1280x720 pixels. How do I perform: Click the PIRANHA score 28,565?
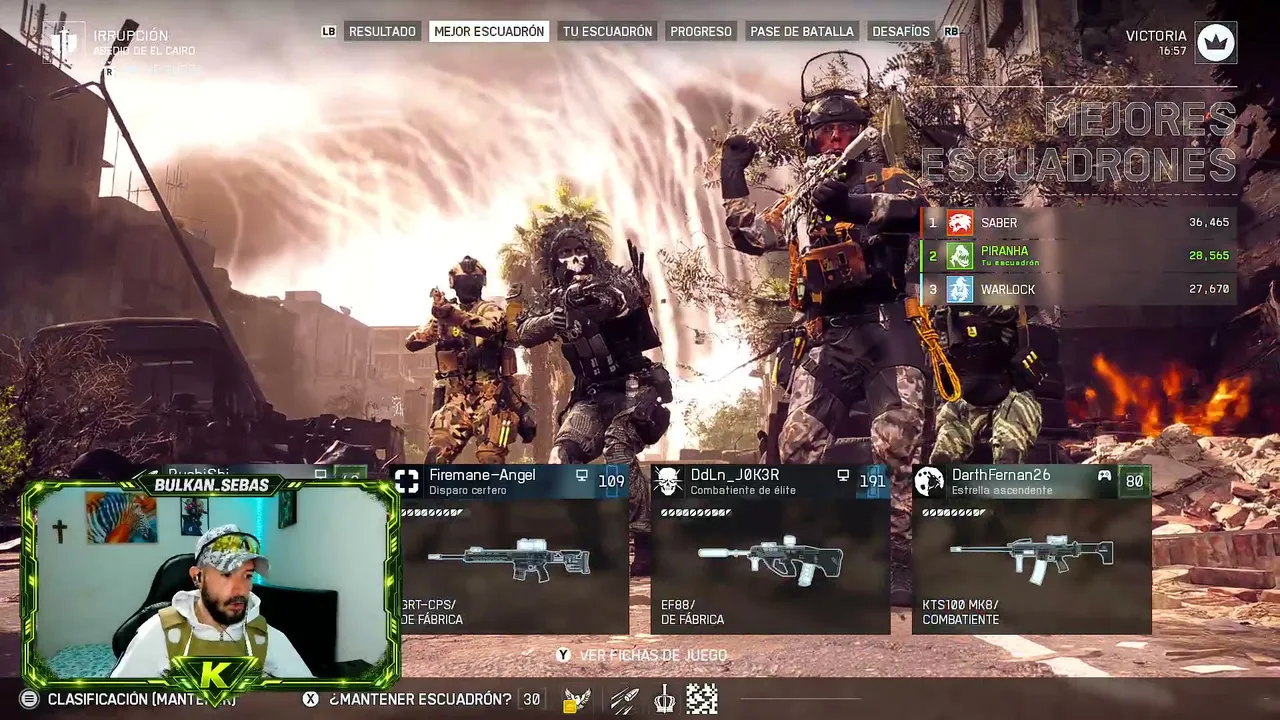click(x=1209, y=256)
